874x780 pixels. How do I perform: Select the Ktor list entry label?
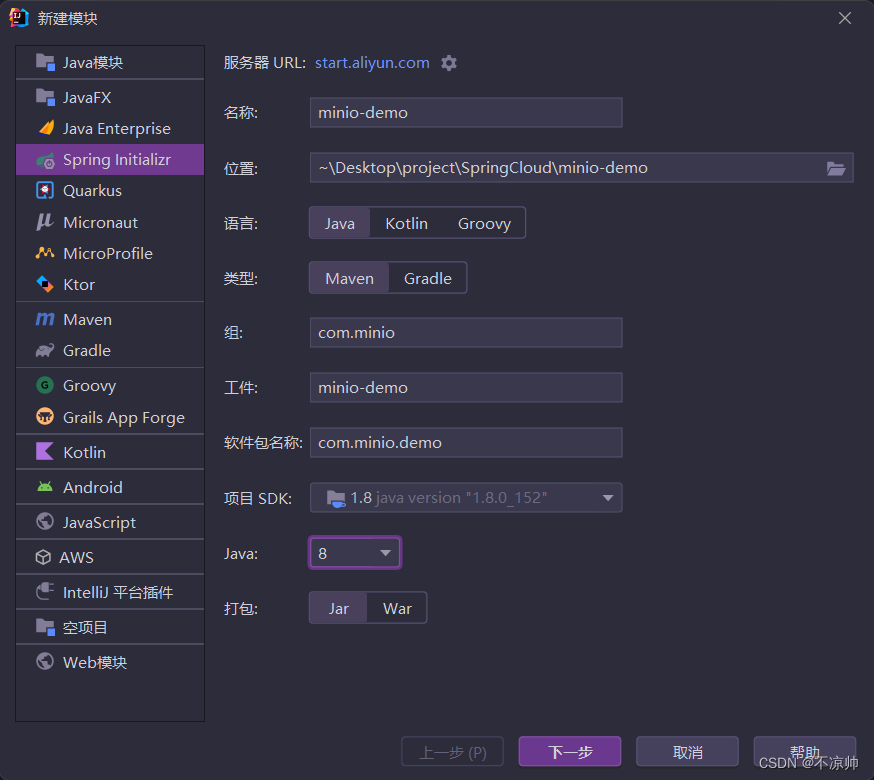79,285
